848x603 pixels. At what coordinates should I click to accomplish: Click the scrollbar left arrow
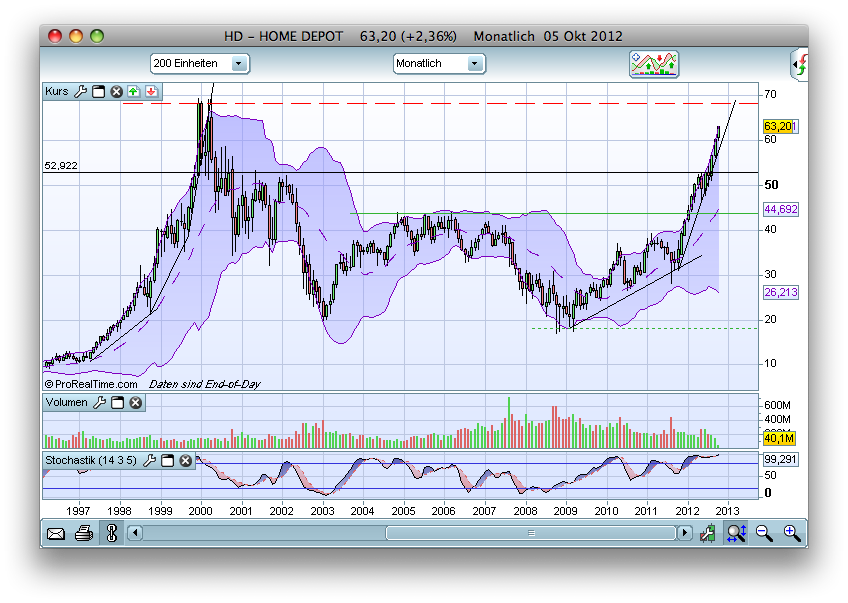coord(135,533)
